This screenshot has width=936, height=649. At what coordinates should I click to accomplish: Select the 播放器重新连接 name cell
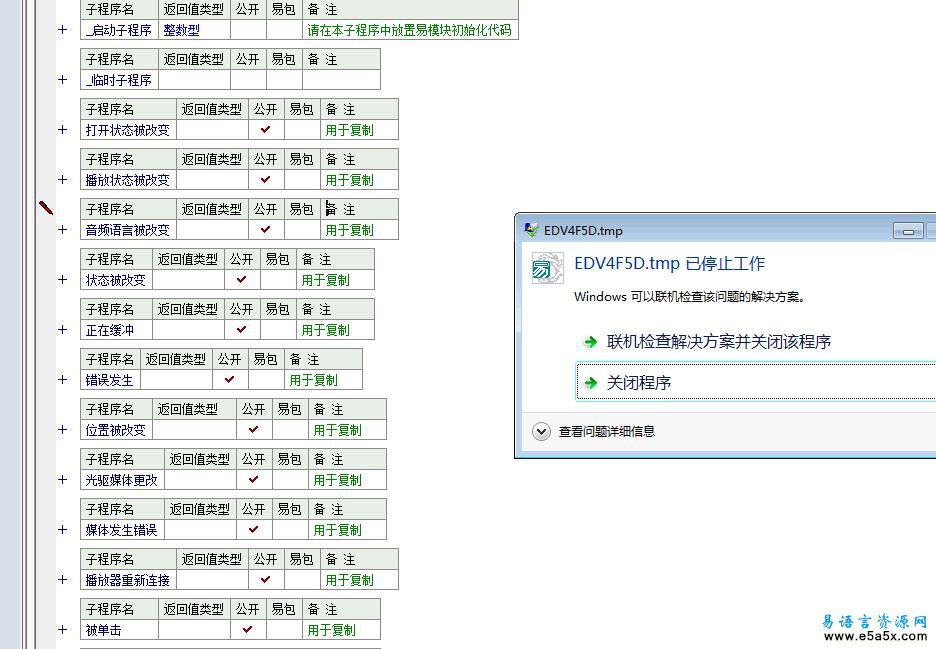pos(128,580)
